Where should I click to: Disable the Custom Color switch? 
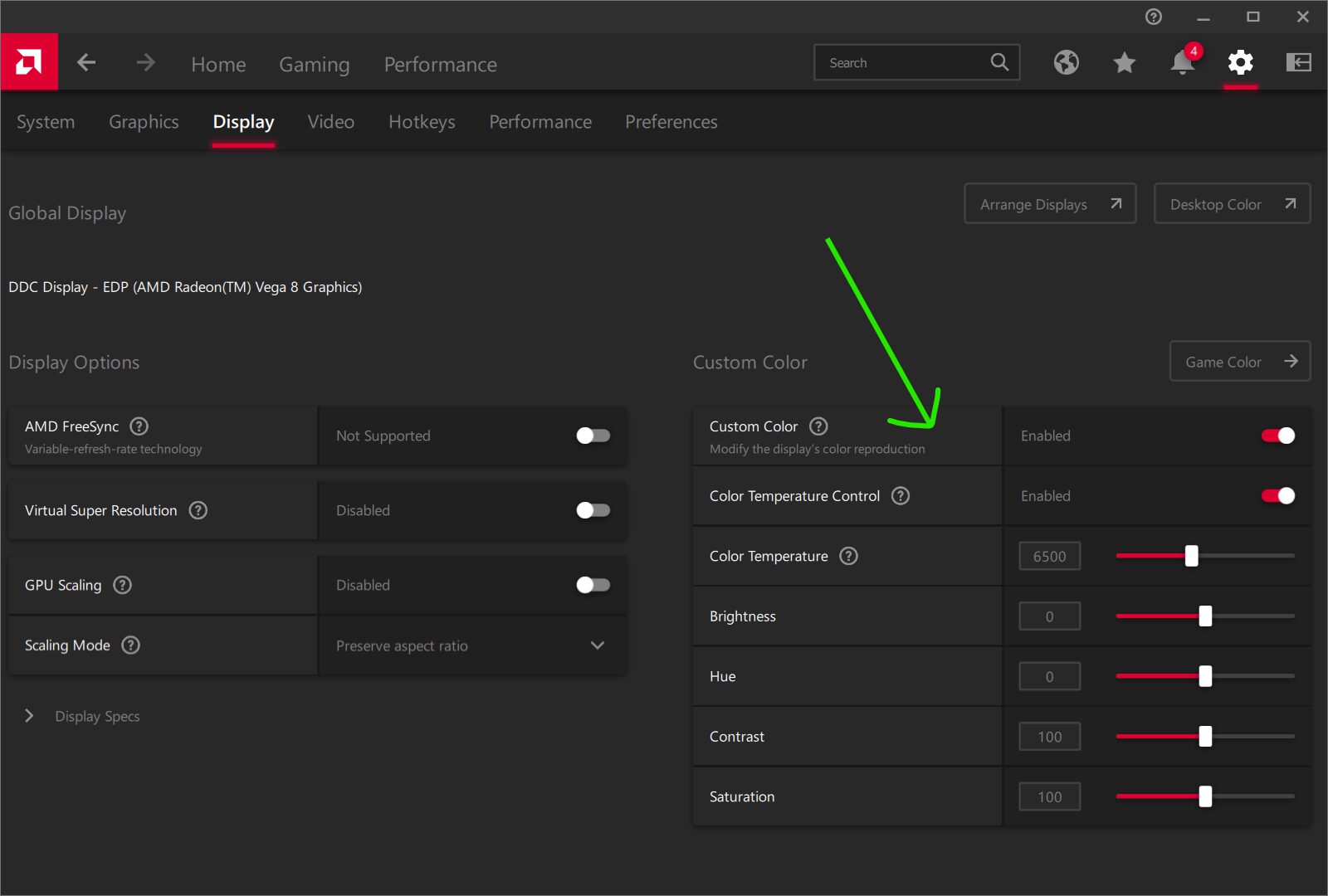[x=1278, y=436]
